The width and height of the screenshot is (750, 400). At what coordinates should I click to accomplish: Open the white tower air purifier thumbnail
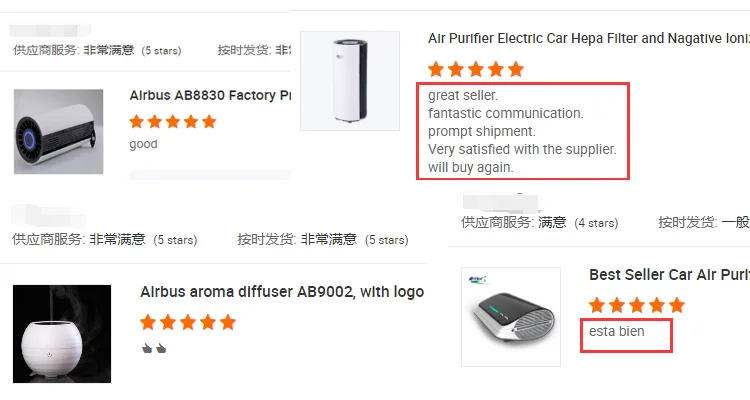point(350,80)
